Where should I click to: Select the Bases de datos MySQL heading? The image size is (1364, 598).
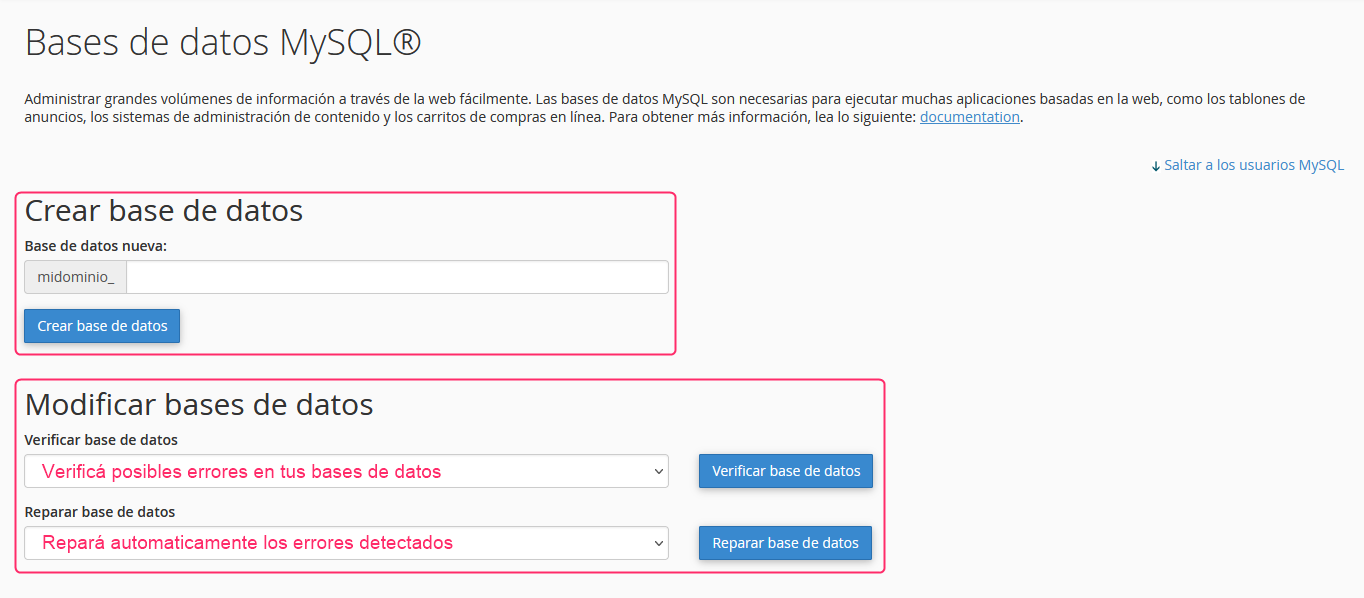tap(223, 43)
